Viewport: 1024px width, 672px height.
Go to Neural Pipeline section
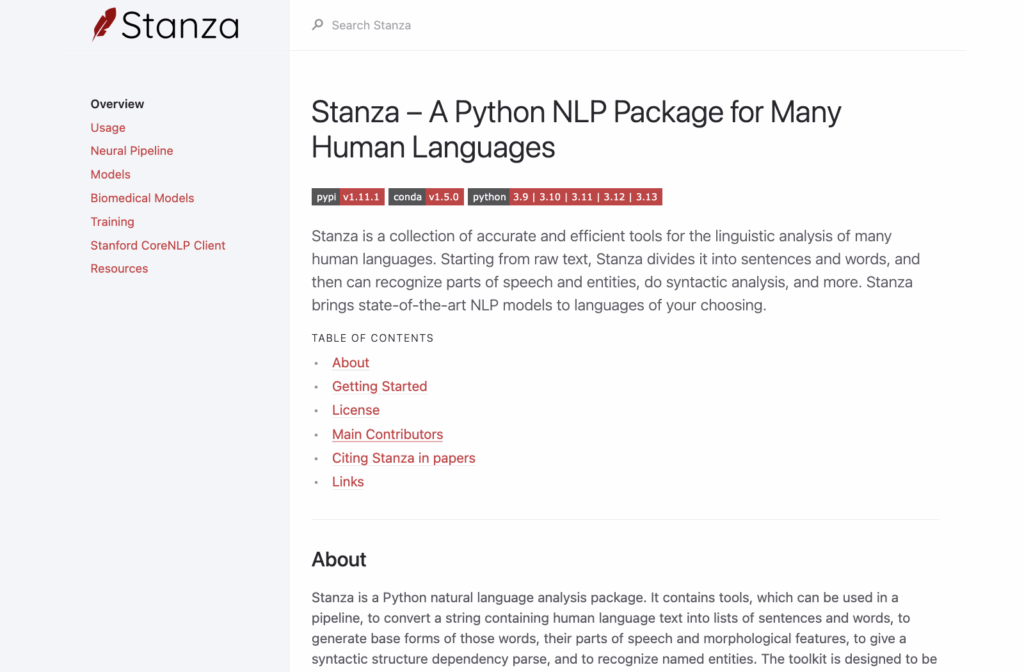(131, 151)
